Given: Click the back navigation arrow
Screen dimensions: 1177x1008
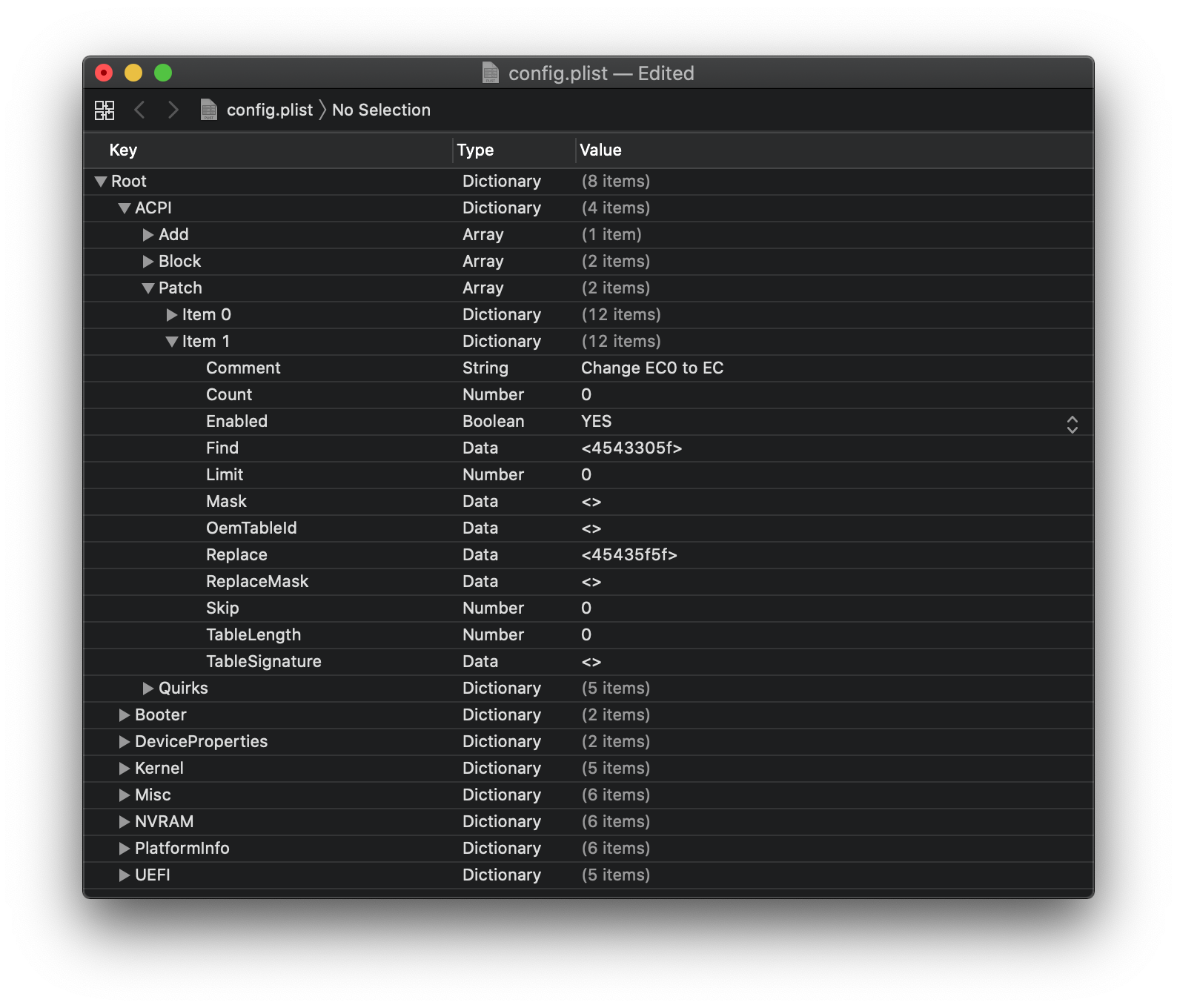Looking at the screenshot, I should [x=139, y=110].
